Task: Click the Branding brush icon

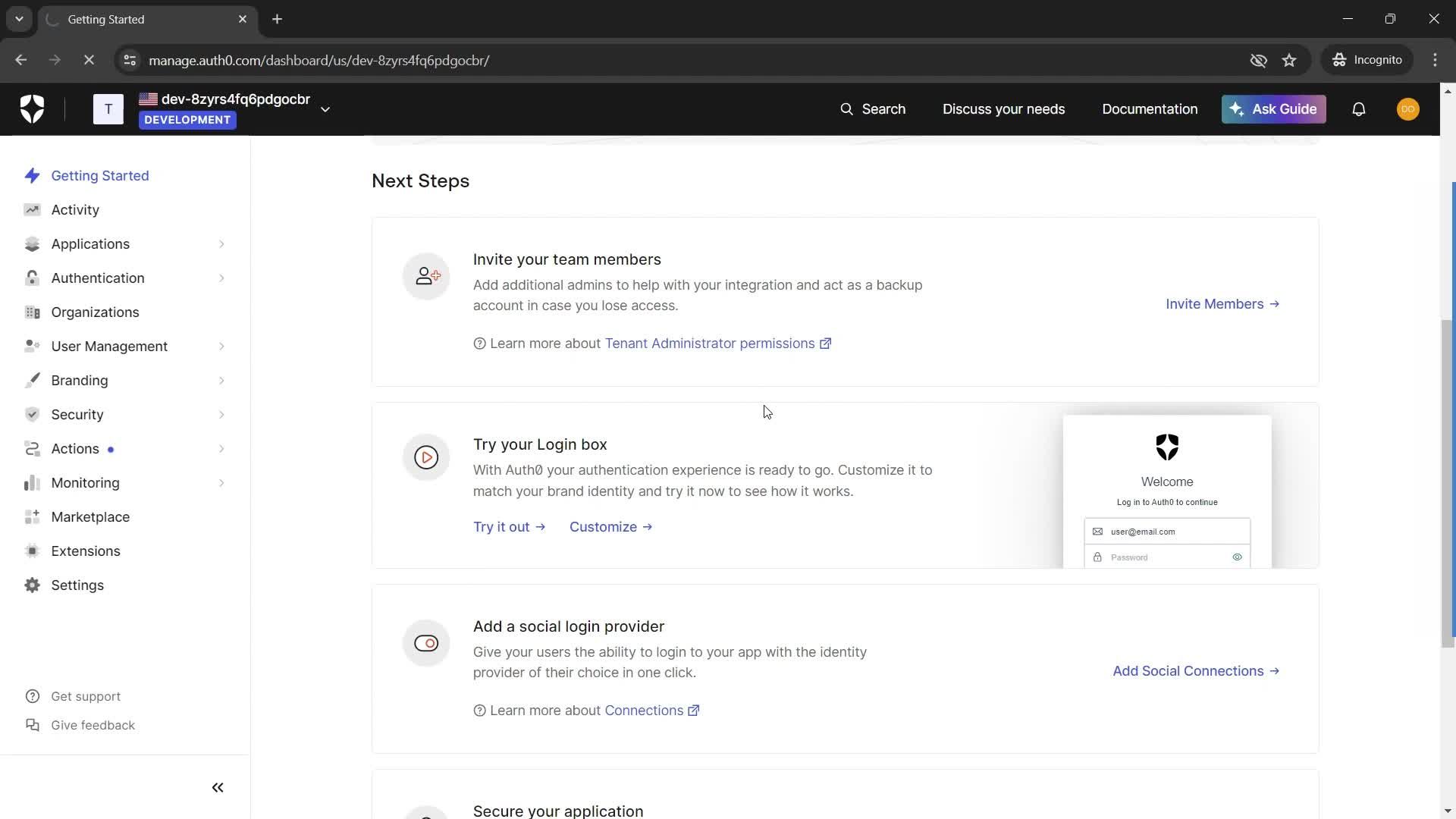Action: [32, 381]
